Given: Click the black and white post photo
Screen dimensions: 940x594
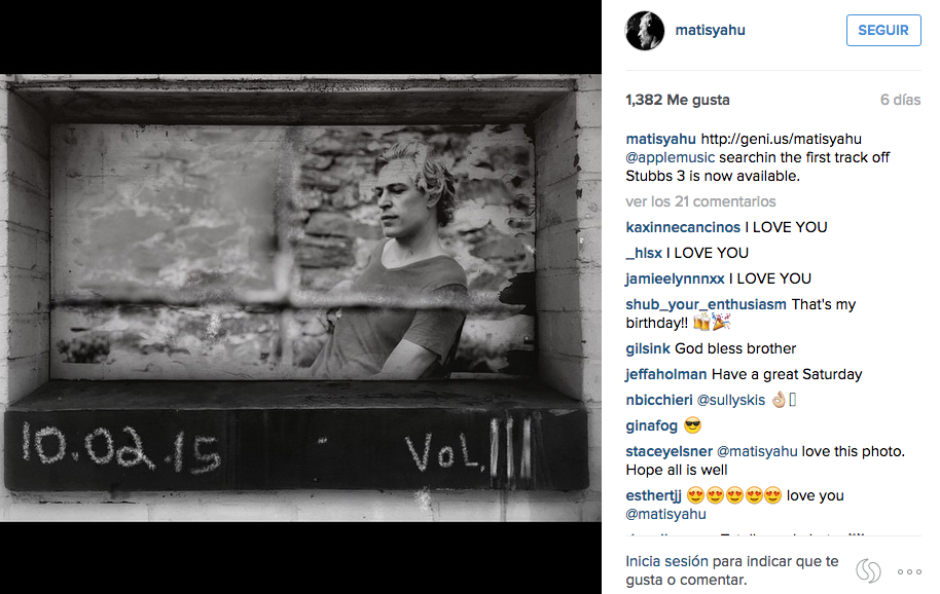Looking at the screenshot, I should click(300, 298).
